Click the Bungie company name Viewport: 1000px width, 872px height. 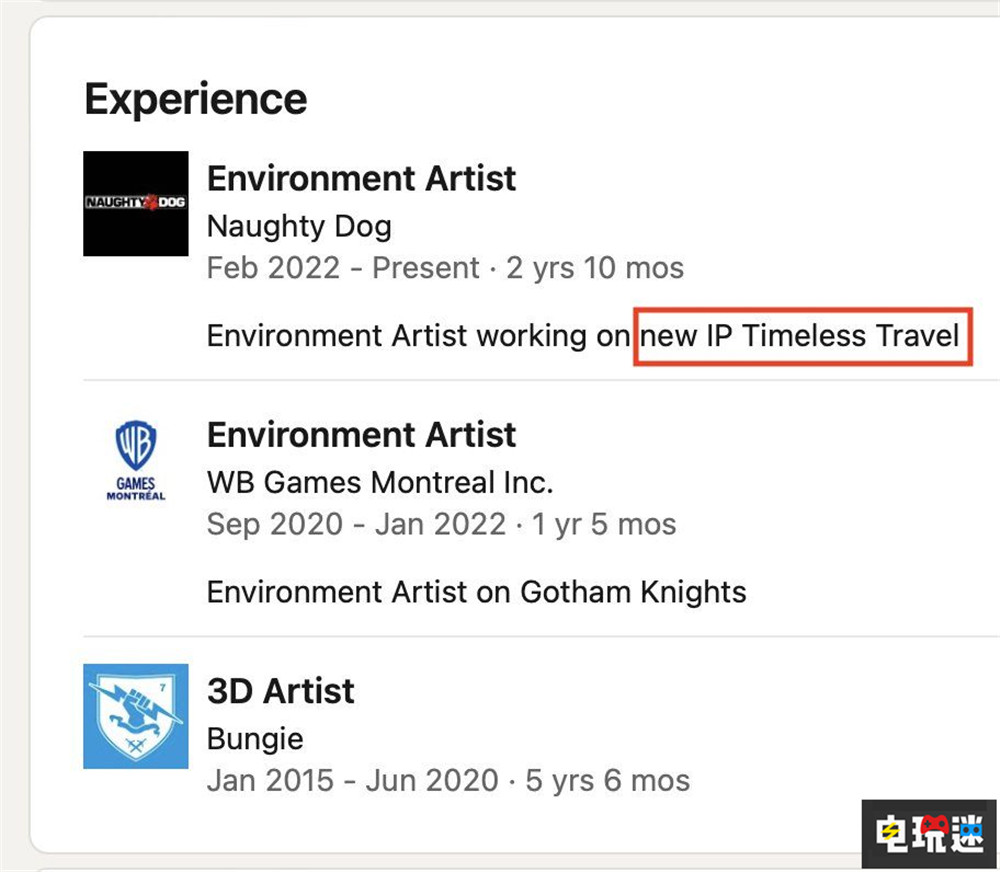point(256,739)
